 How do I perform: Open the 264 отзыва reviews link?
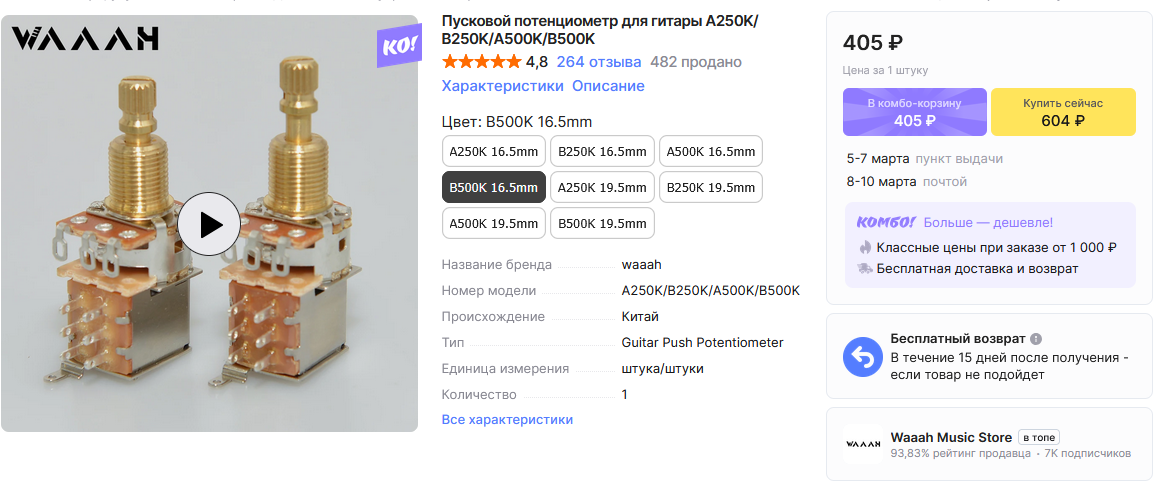click(599, 62)
